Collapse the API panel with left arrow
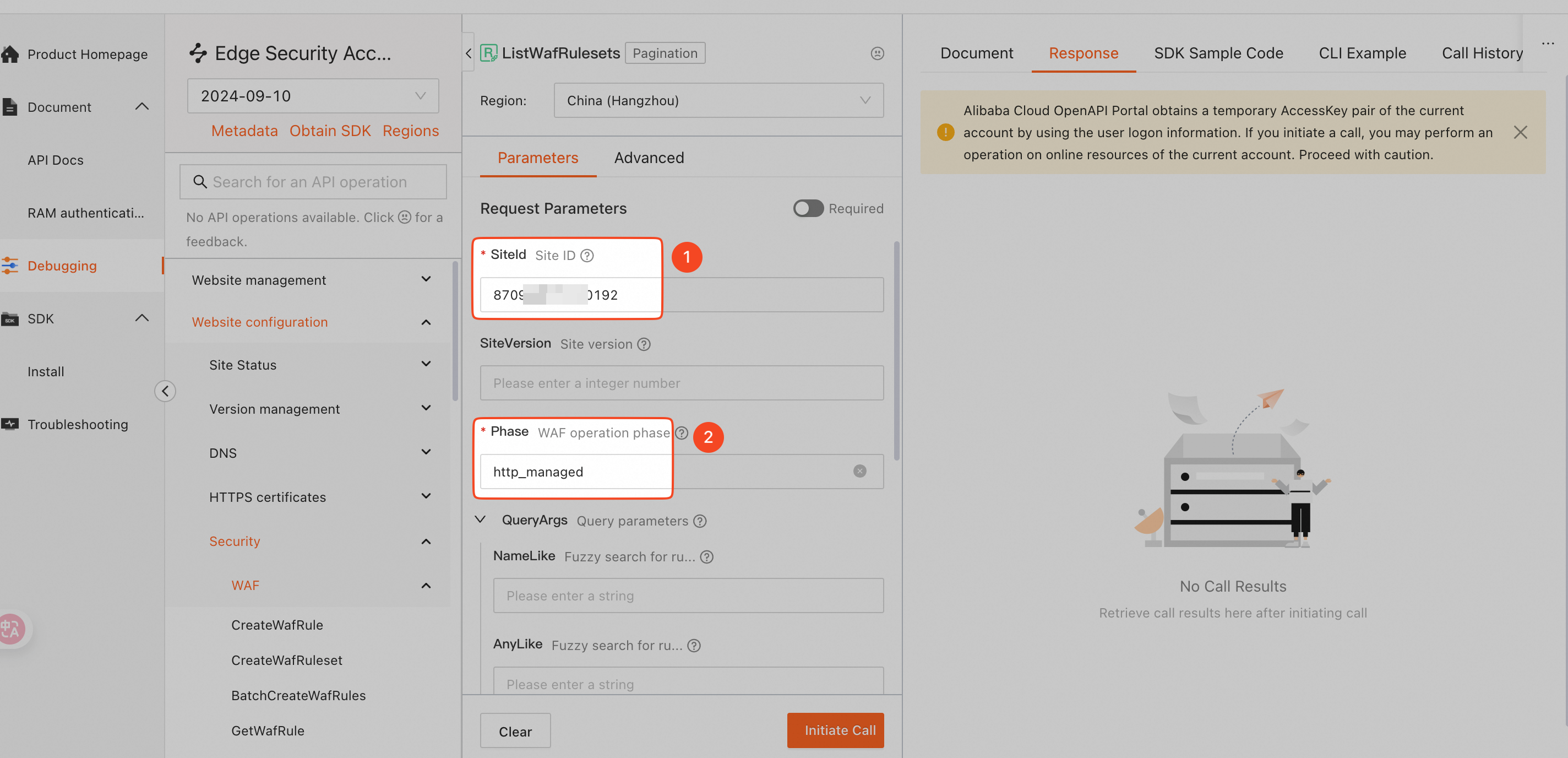The height and width of the screenshot is (758, 1568). click(x=469, y=53)
